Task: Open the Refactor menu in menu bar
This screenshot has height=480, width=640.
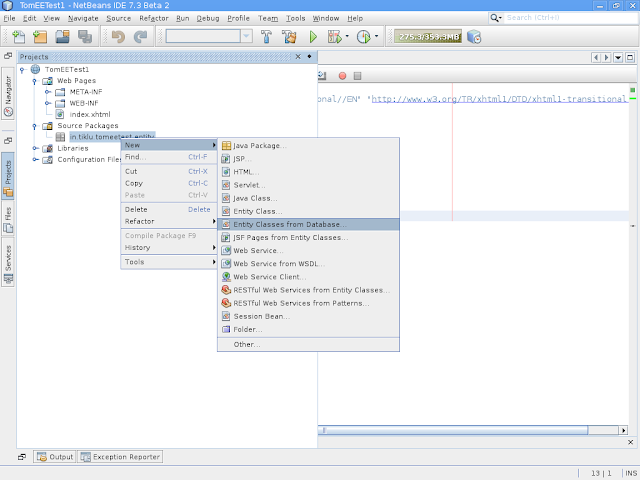Action: point(153,18)
